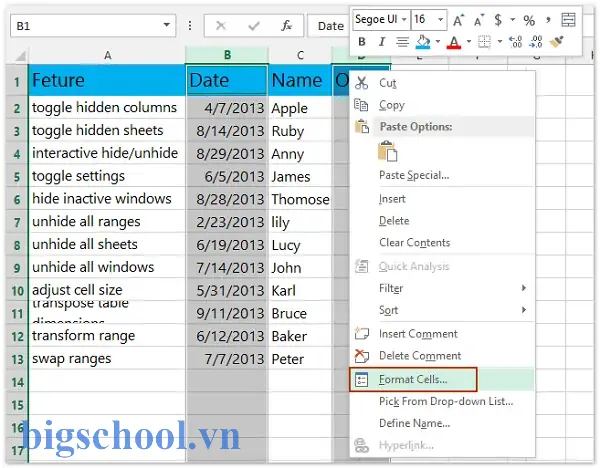Toggle Italic in the mini toolbar
Viewport: 600px width, 468px height.
pyautogui.click(x=382, y=41)
